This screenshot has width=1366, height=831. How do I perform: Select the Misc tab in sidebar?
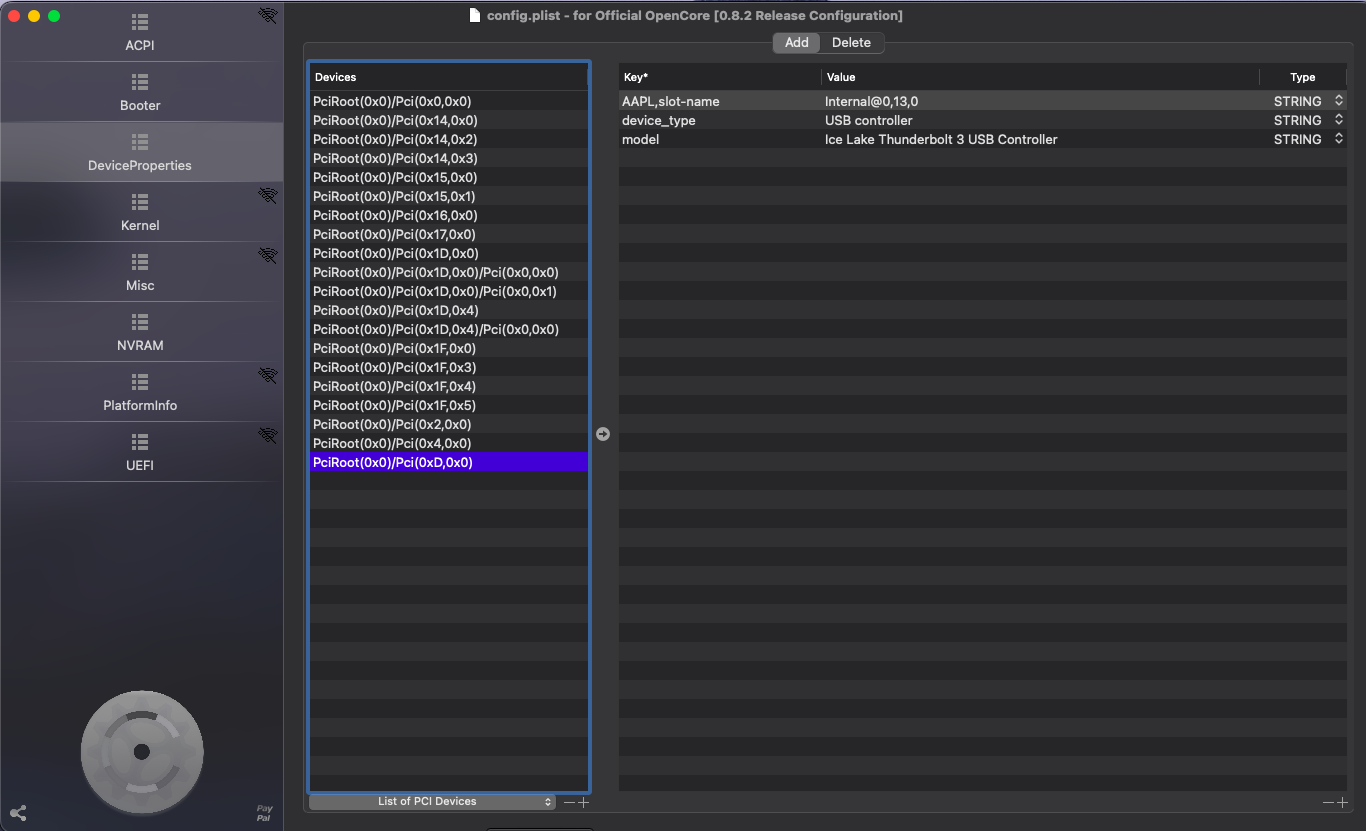coord(140,273)
